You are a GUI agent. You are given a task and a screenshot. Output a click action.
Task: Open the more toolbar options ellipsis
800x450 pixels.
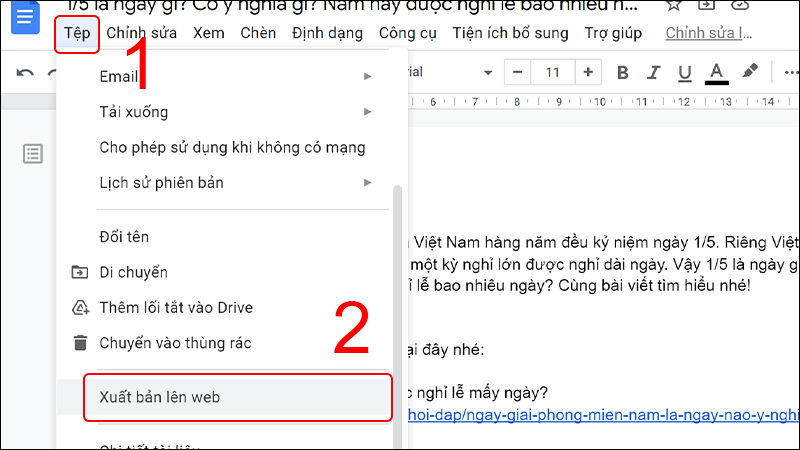click(791, 73)
